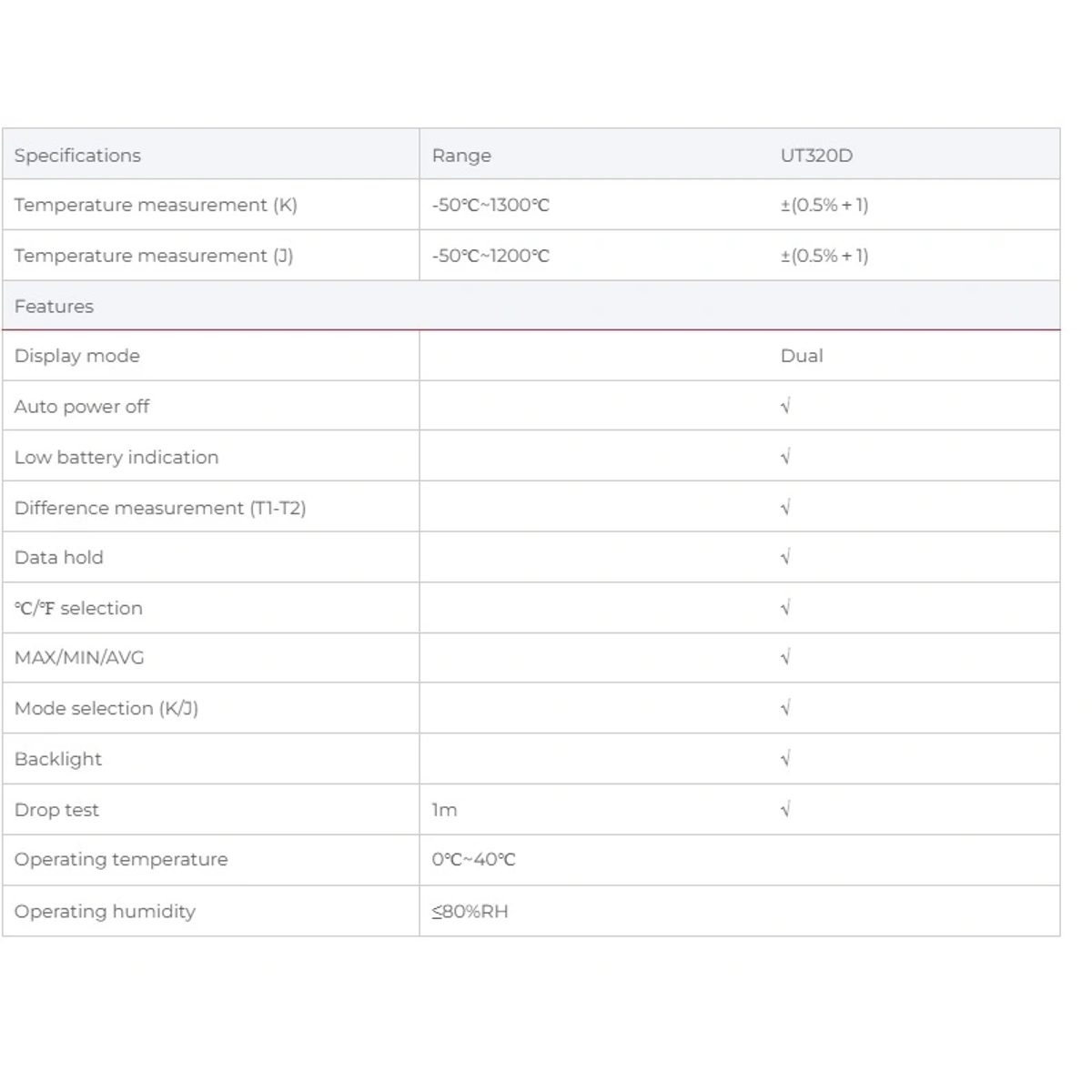Viewport: 1092px width, 1092px height.
Task: Click the Features section header
Action: pos(54,306)
